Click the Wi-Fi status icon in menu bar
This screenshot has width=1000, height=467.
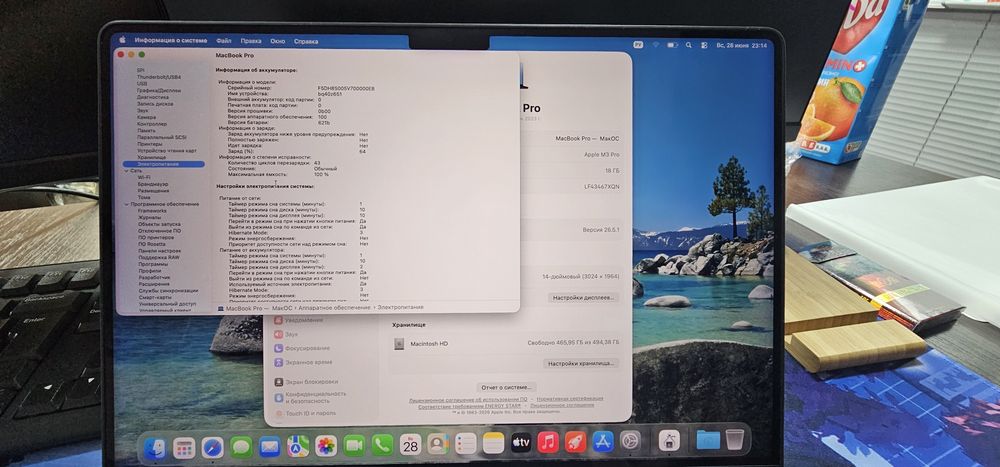(655, 45)
